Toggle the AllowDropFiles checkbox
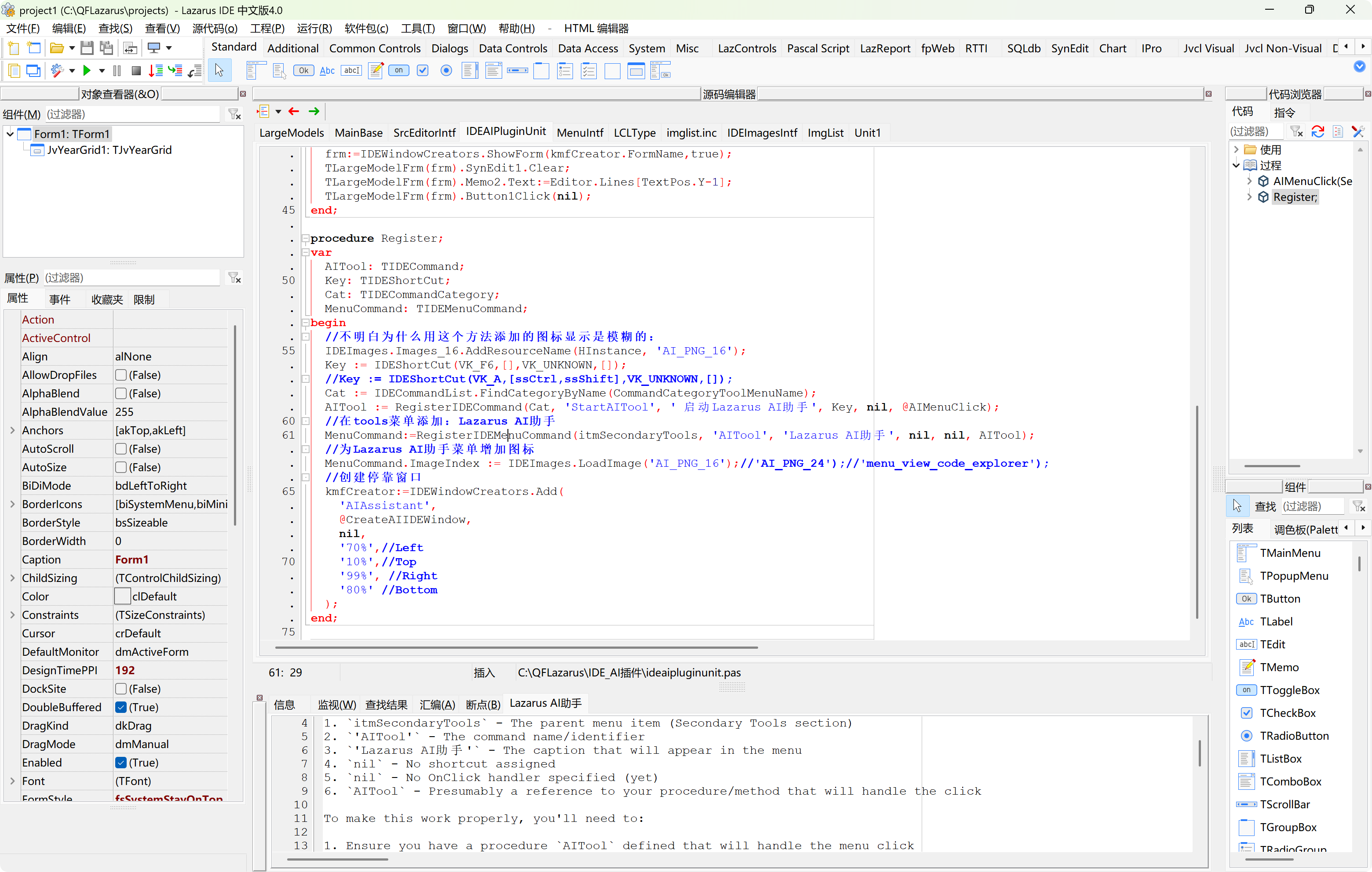The image size is (1372, 872). coord(121,375)
